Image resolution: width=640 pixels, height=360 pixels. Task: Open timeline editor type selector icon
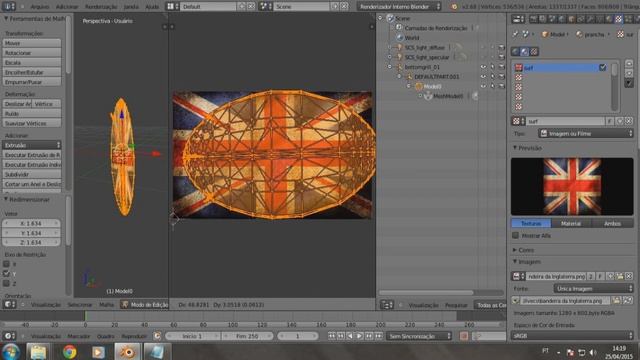(x=9, y=336)
